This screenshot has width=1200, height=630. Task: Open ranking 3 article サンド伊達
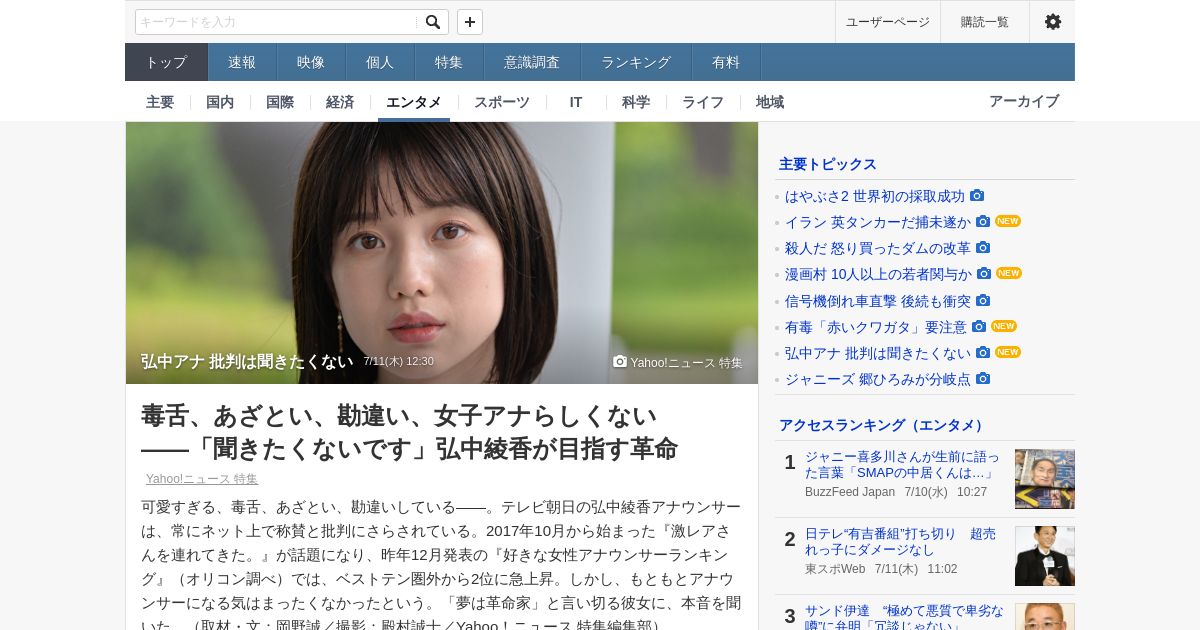click(904, 617)
